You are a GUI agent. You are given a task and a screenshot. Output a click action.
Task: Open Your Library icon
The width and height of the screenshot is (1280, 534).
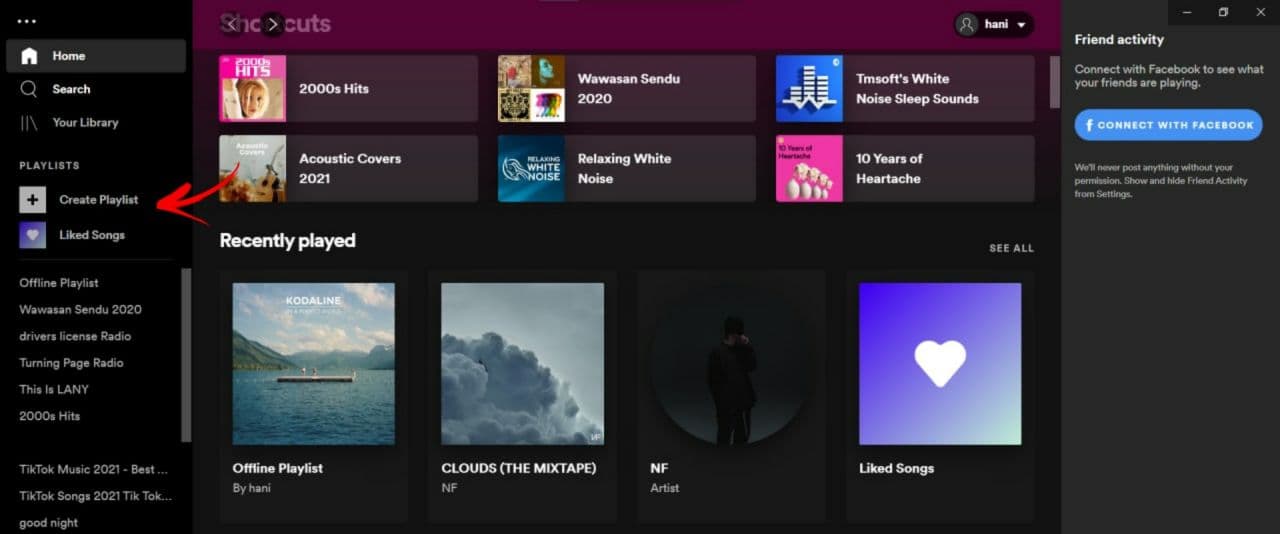[x=30, y=122]
